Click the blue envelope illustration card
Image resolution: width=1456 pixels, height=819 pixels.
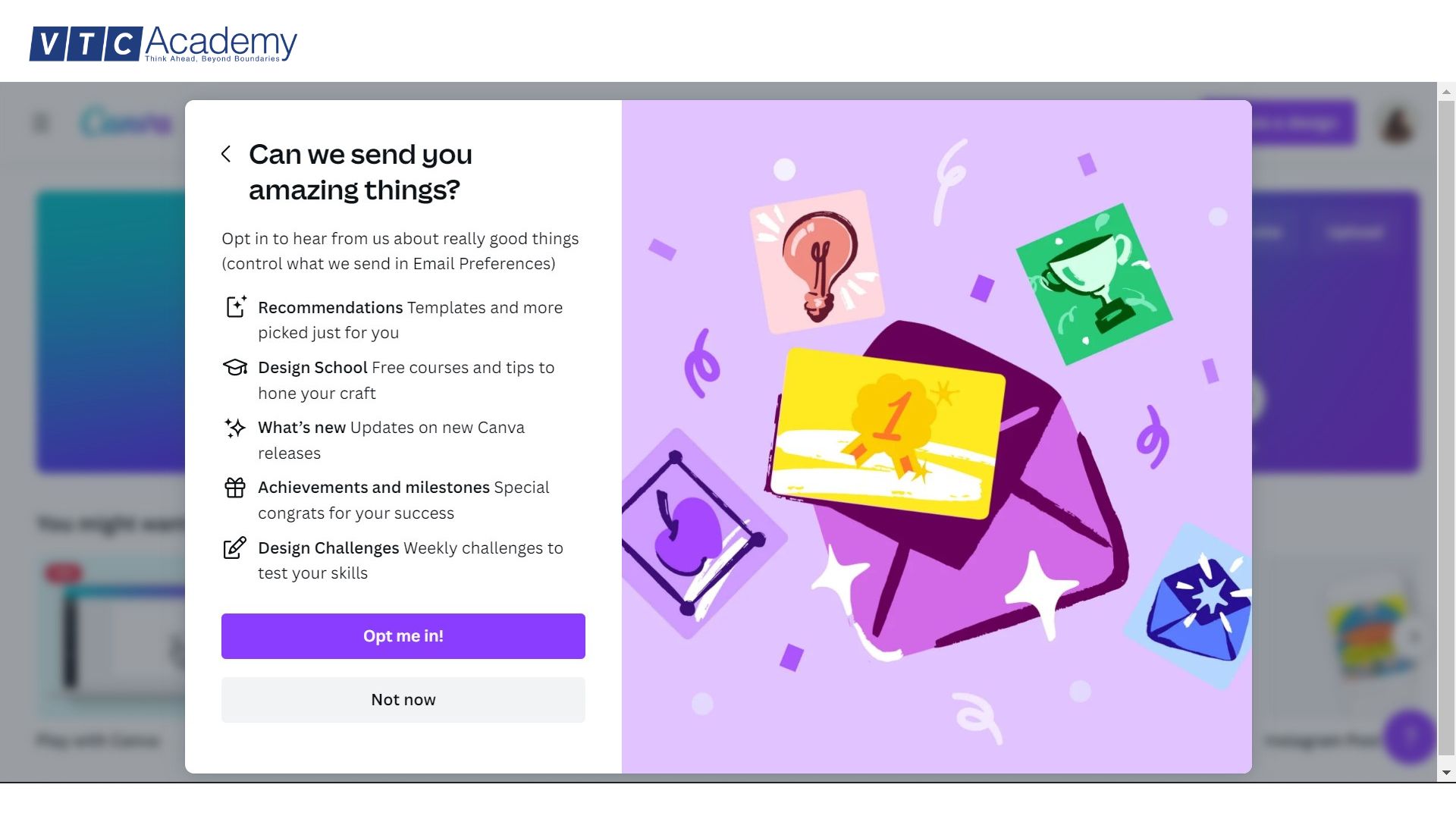(1197, 607)
